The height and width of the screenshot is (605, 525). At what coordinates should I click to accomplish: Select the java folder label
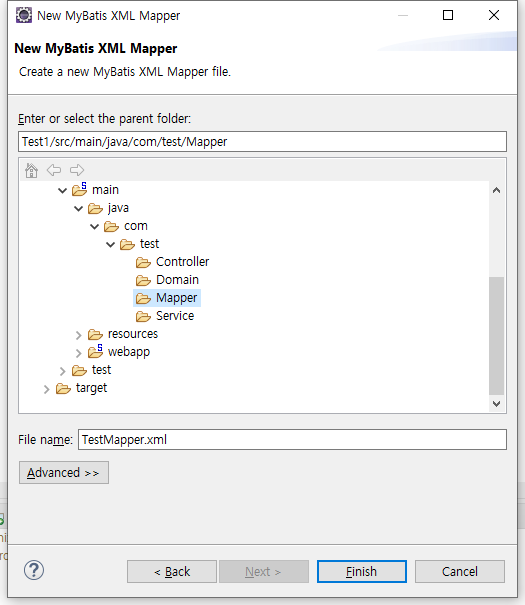tap(118, 208)
